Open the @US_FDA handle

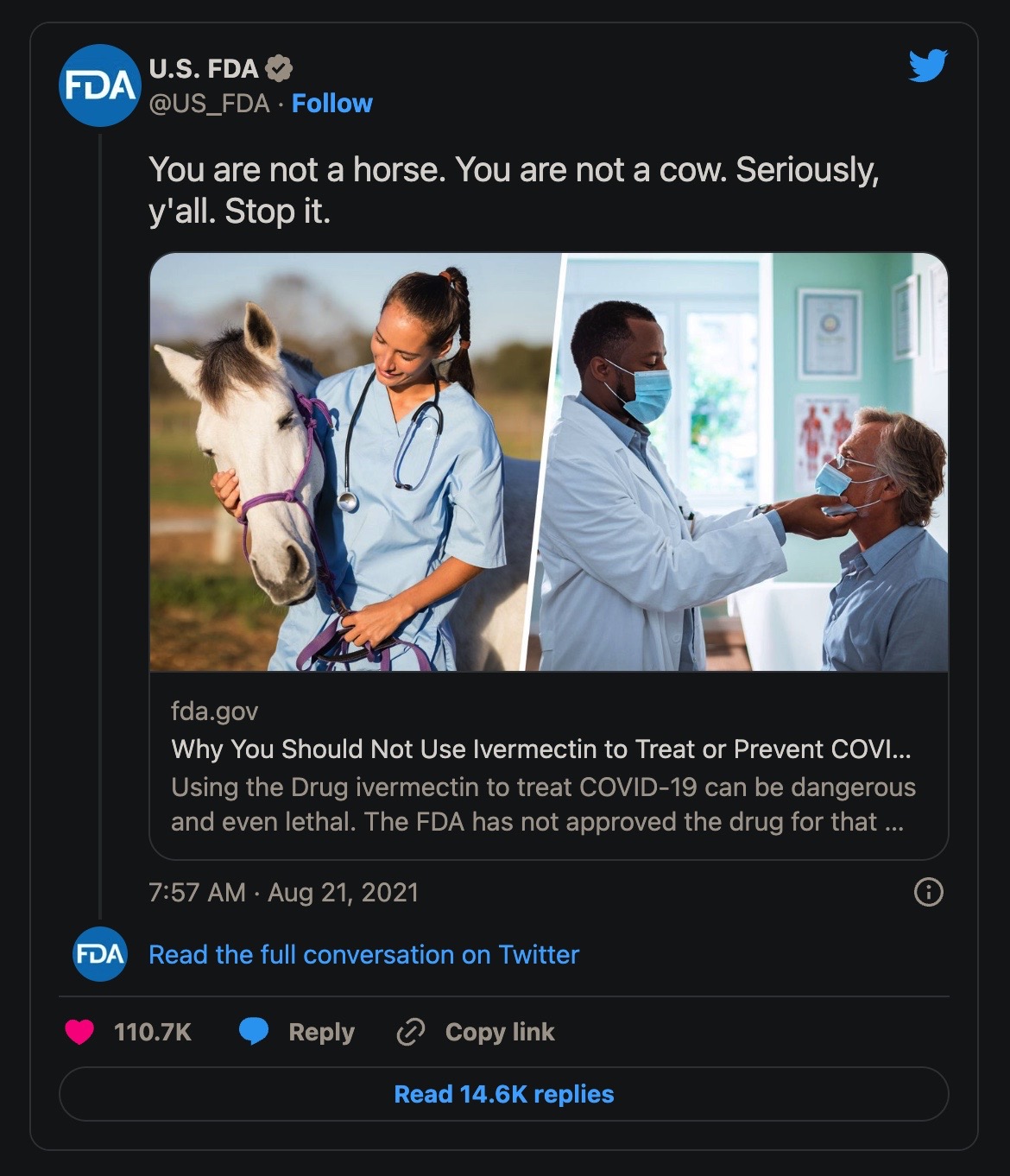coord(210,104)
